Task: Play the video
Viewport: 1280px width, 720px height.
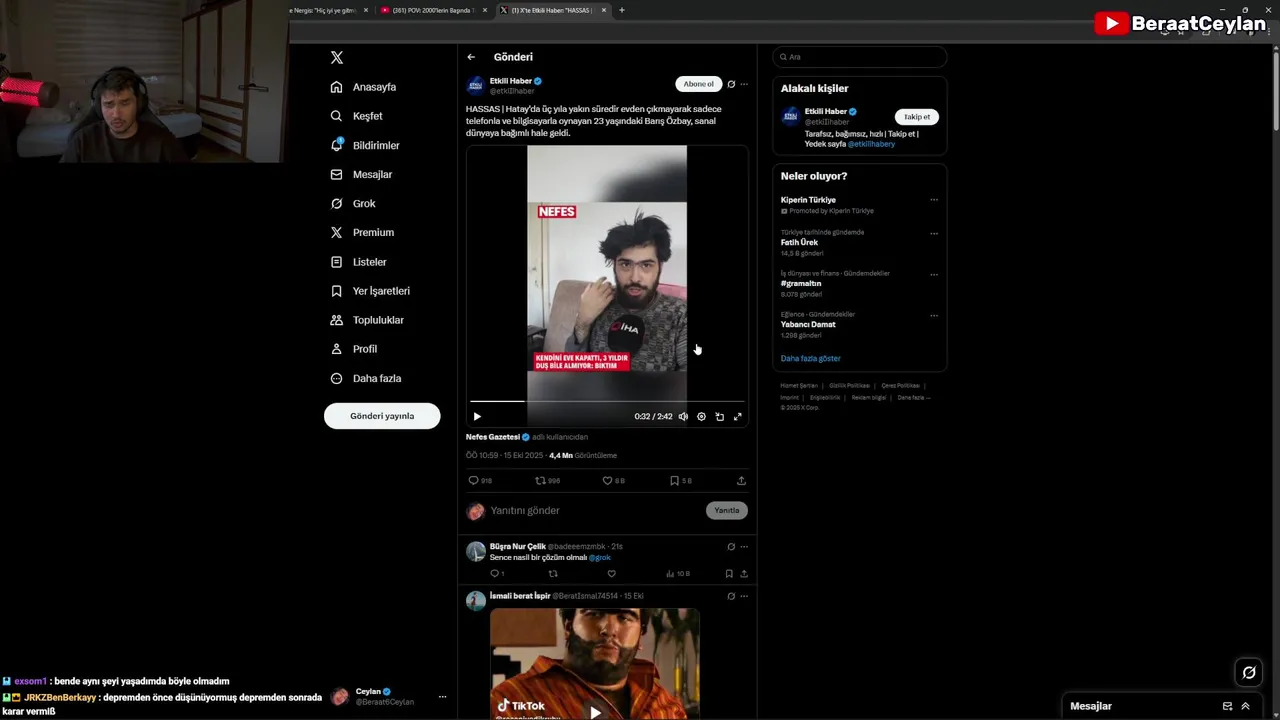Action: coord(477,416)
